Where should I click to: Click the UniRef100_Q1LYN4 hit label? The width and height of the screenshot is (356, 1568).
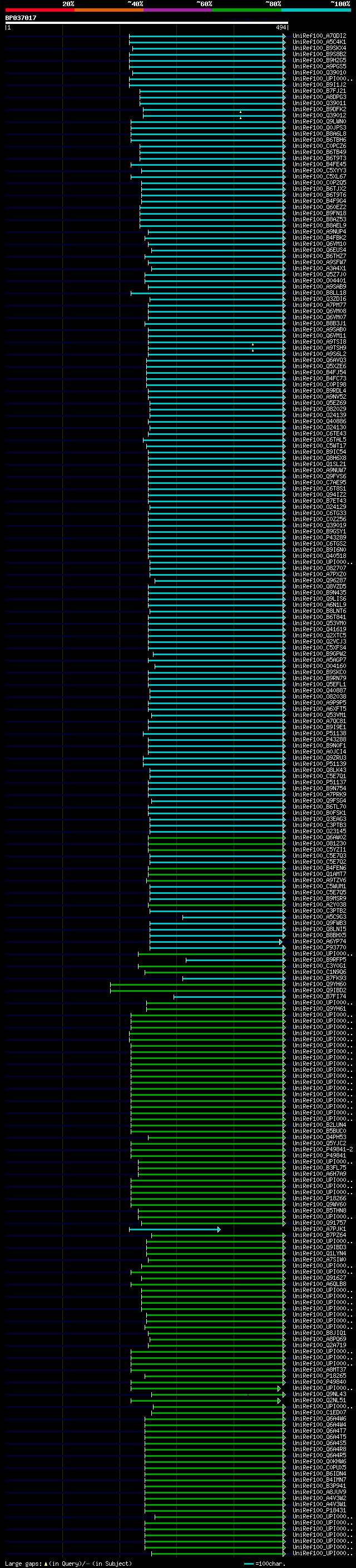319,1253
